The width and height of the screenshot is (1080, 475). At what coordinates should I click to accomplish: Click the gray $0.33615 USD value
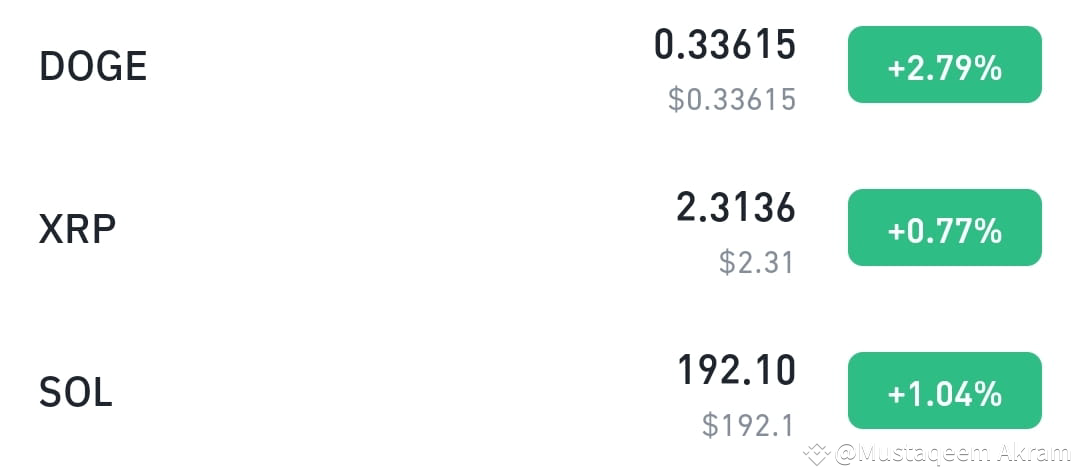click(x=731, y=100)
